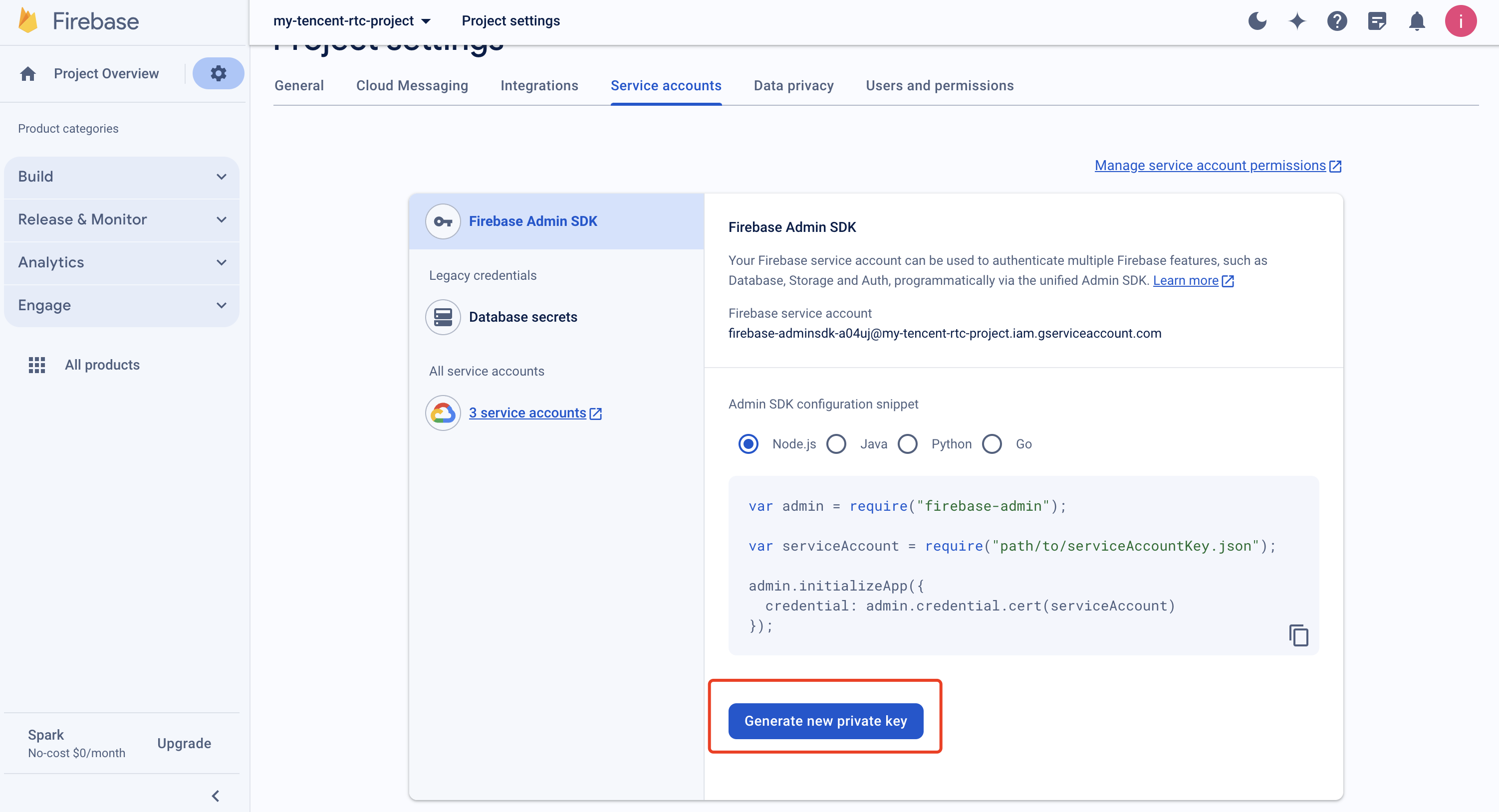Open the my-tencent-rtc-project project dropdown
The image size is (1499, 812).
[x=352, y=21]
